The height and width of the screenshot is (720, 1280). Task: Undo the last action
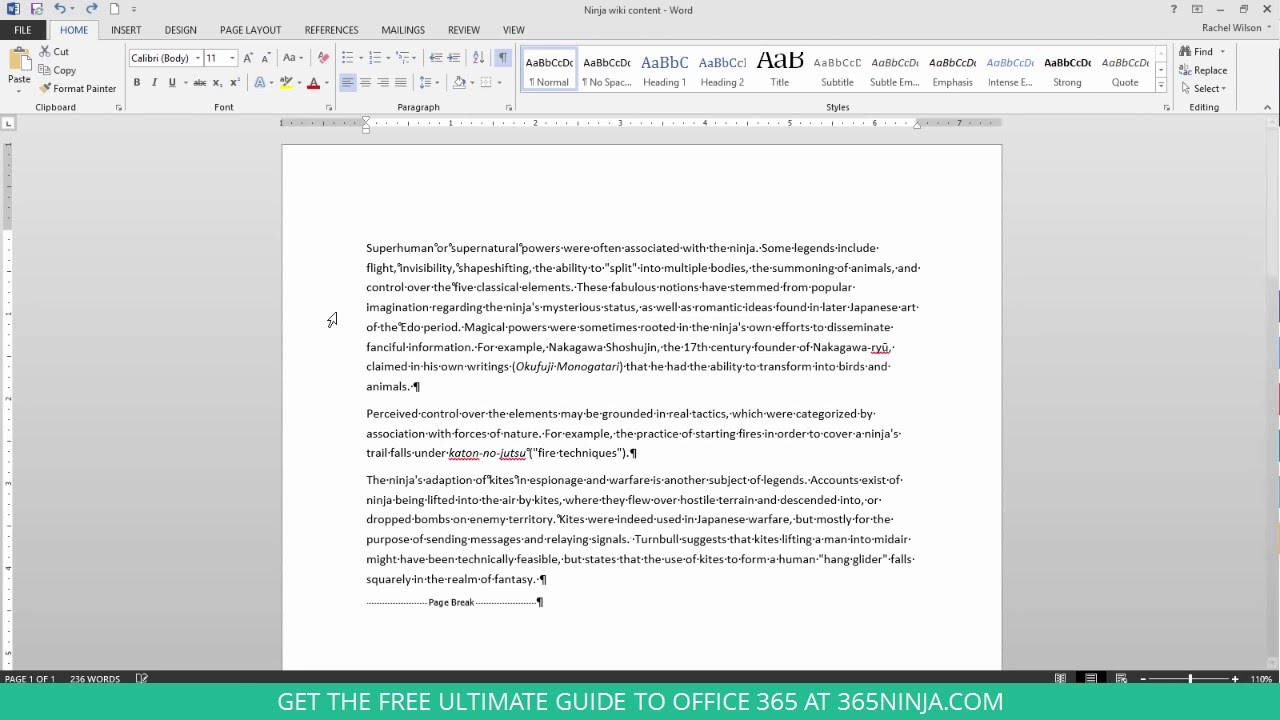(x=59, y=9)
